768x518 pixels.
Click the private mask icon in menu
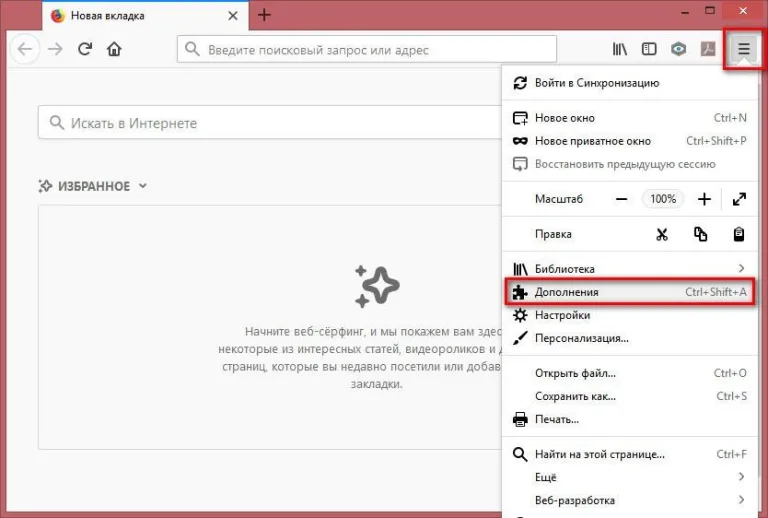tap(520, 141)
